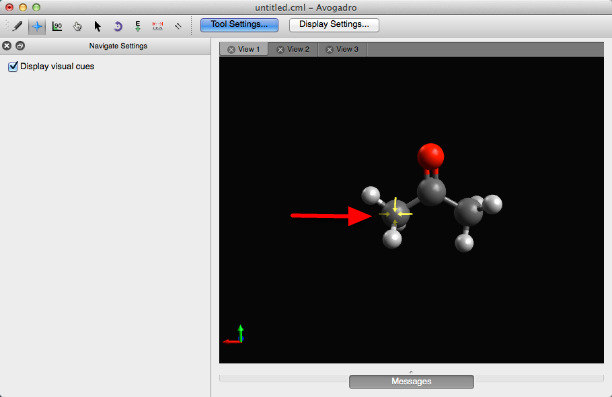Screen dimensions: 612x397
Task: Click the upper-left hydrogen of left methyl
Action: pos(371,195)
